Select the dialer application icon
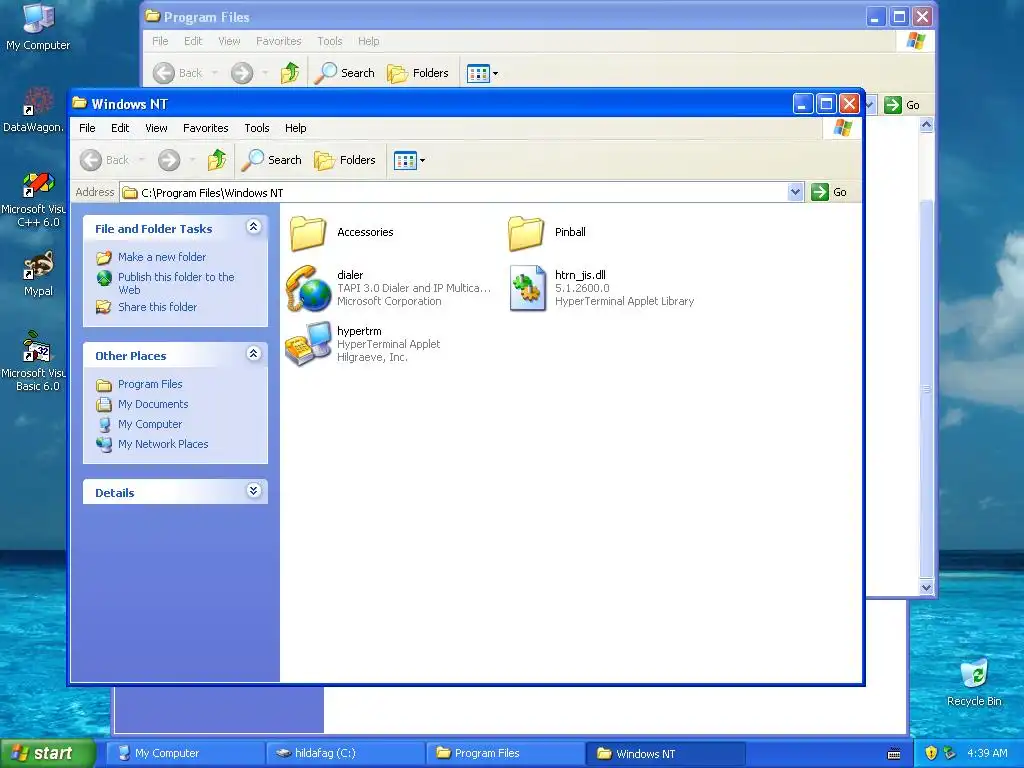 (x=308, y=288)
